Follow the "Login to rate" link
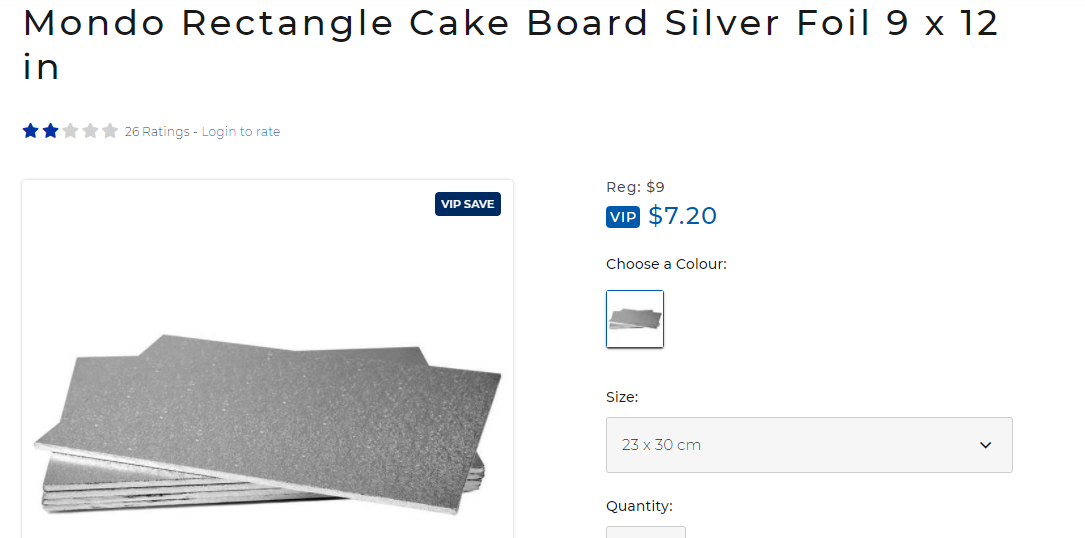The image size is (1085, 538). [x=241, y=132]
